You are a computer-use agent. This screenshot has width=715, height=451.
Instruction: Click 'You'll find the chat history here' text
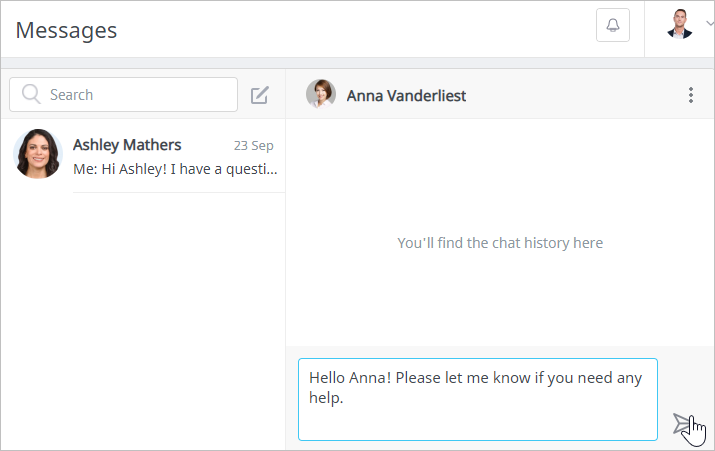pyautogui.click(x=500, y=243)
